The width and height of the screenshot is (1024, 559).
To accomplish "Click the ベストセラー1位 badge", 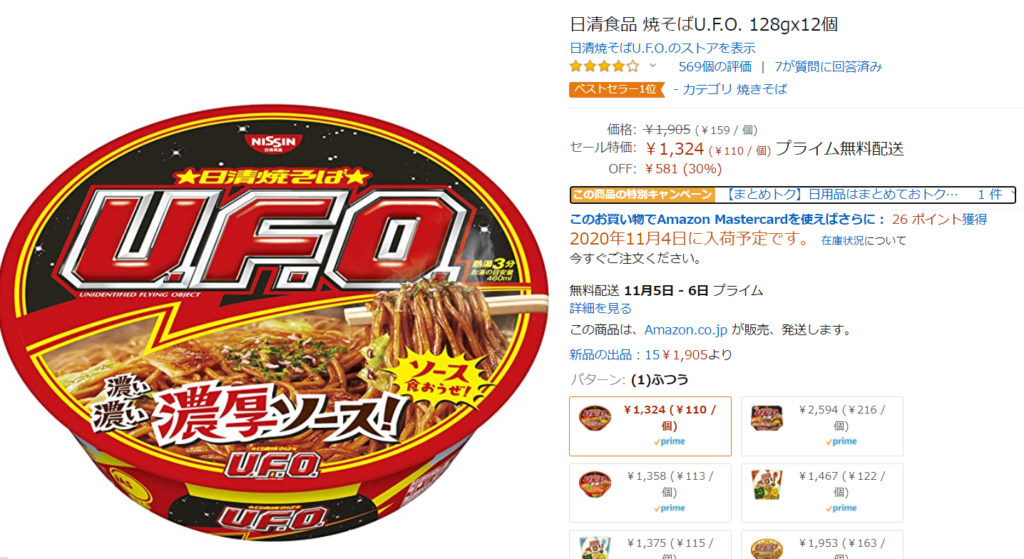I will pyautogui.click(x=616, y=89).
